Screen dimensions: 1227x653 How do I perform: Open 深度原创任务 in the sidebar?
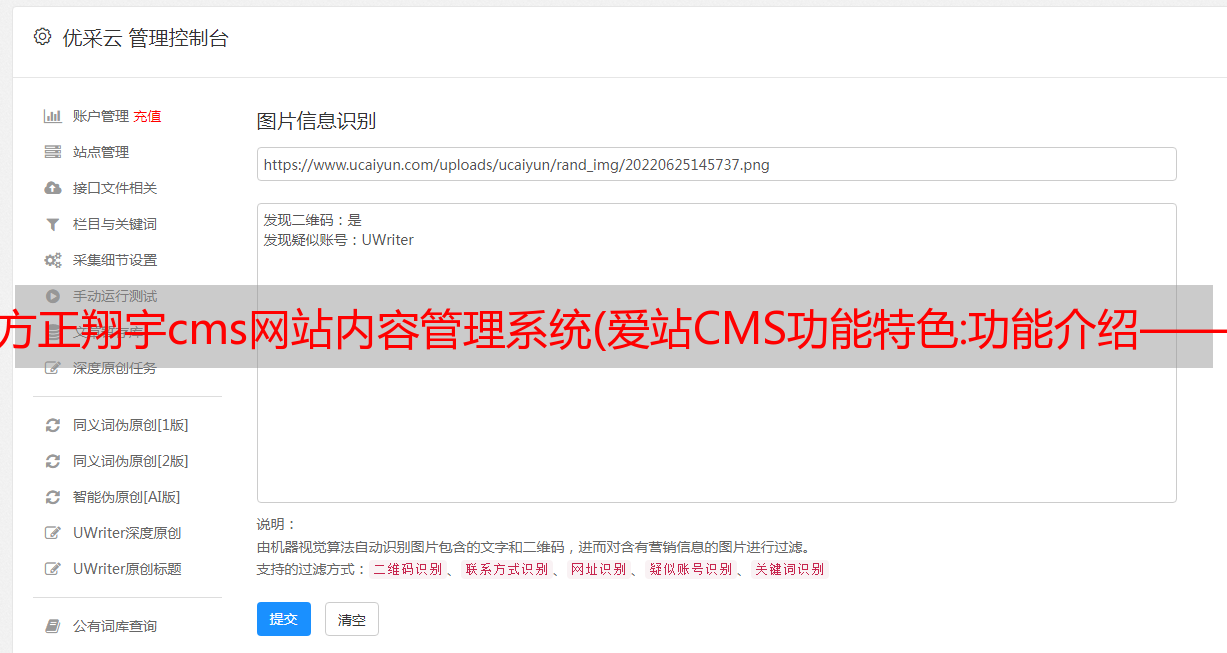(x=115, y=368)
